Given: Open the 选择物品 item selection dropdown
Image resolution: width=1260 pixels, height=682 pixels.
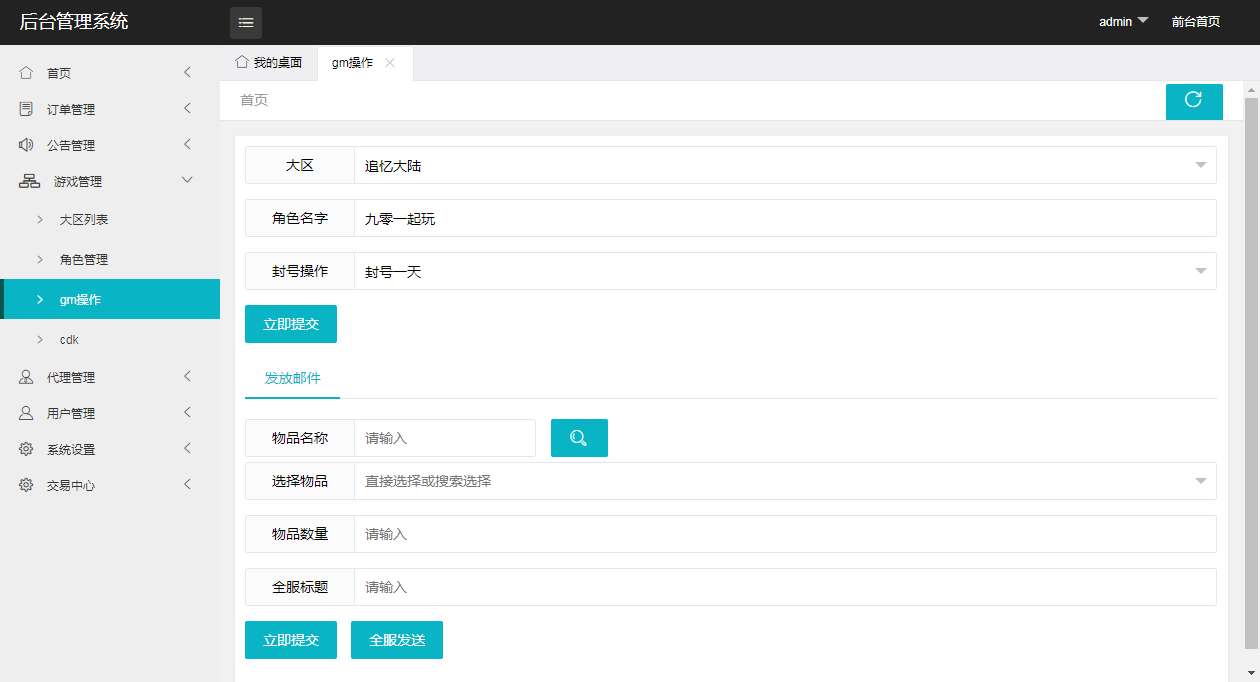Looking at the screenshot, I should click(1199, 481).
